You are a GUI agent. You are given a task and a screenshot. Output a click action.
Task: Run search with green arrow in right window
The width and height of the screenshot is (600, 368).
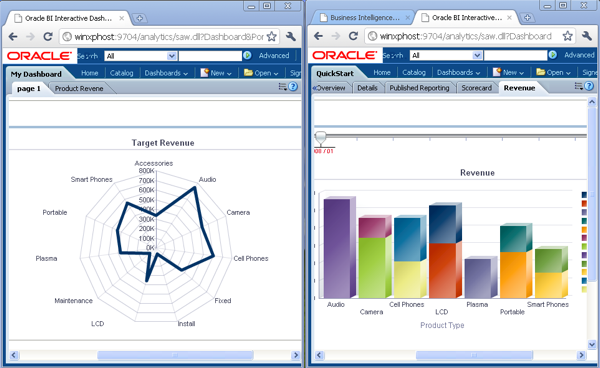point(553,55)
